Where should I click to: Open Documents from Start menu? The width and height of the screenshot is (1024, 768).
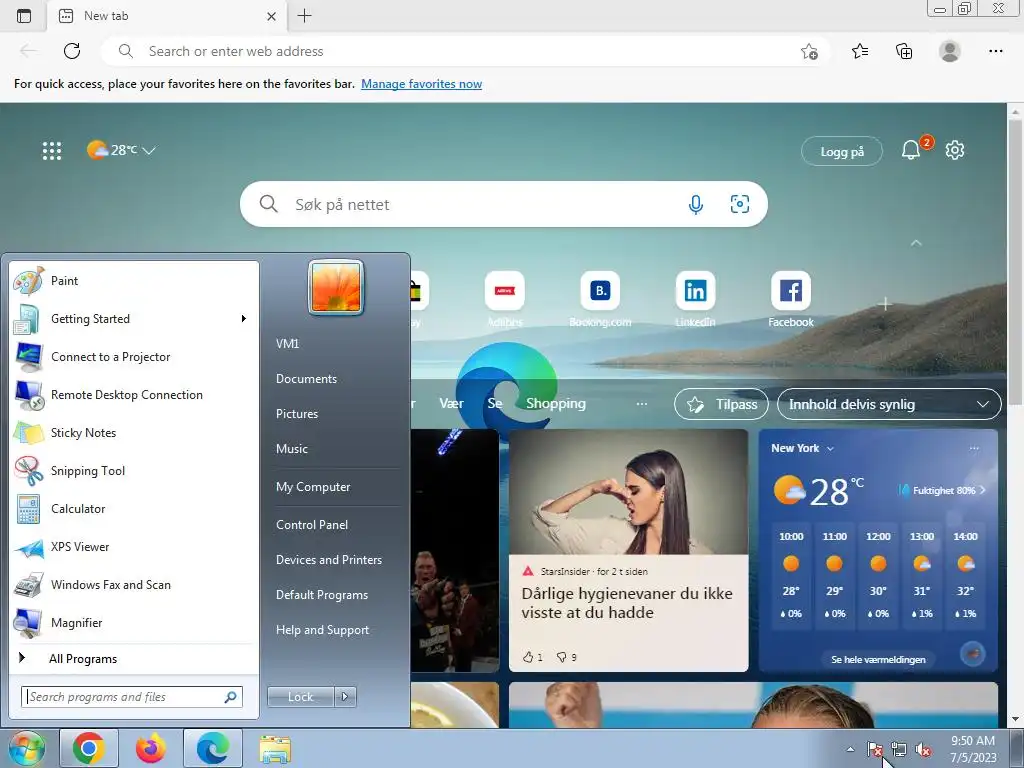[x=306, y=379]
